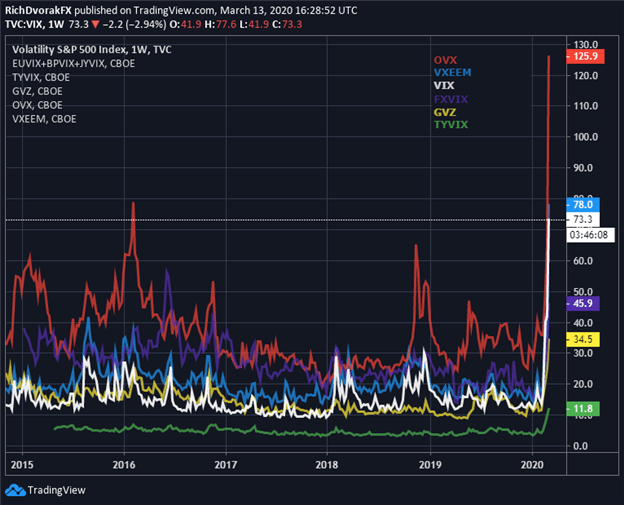Click the green 11.8 price tag
Screen dimensions: 624x505
(x=583, y=409)
